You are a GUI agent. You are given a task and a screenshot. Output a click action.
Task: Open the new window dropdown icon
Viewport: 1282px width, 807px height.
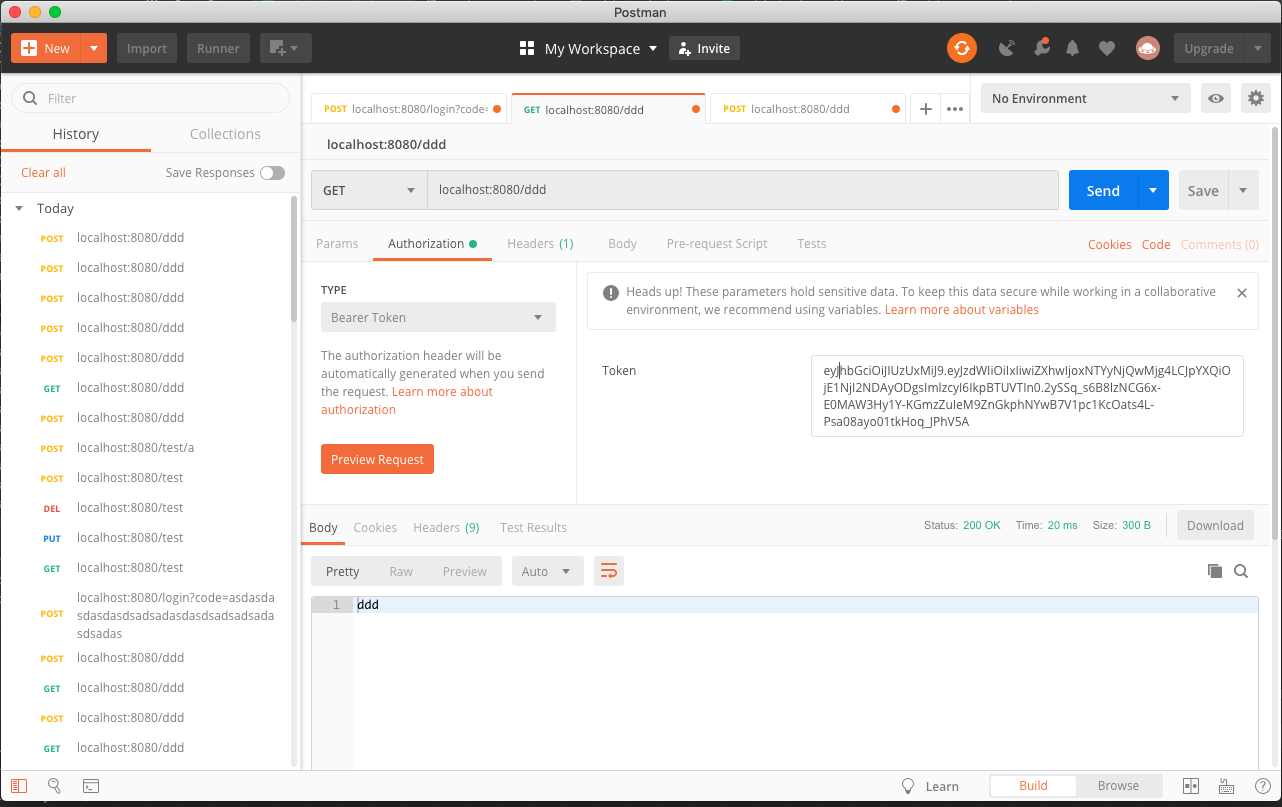[x=285, y=48]
